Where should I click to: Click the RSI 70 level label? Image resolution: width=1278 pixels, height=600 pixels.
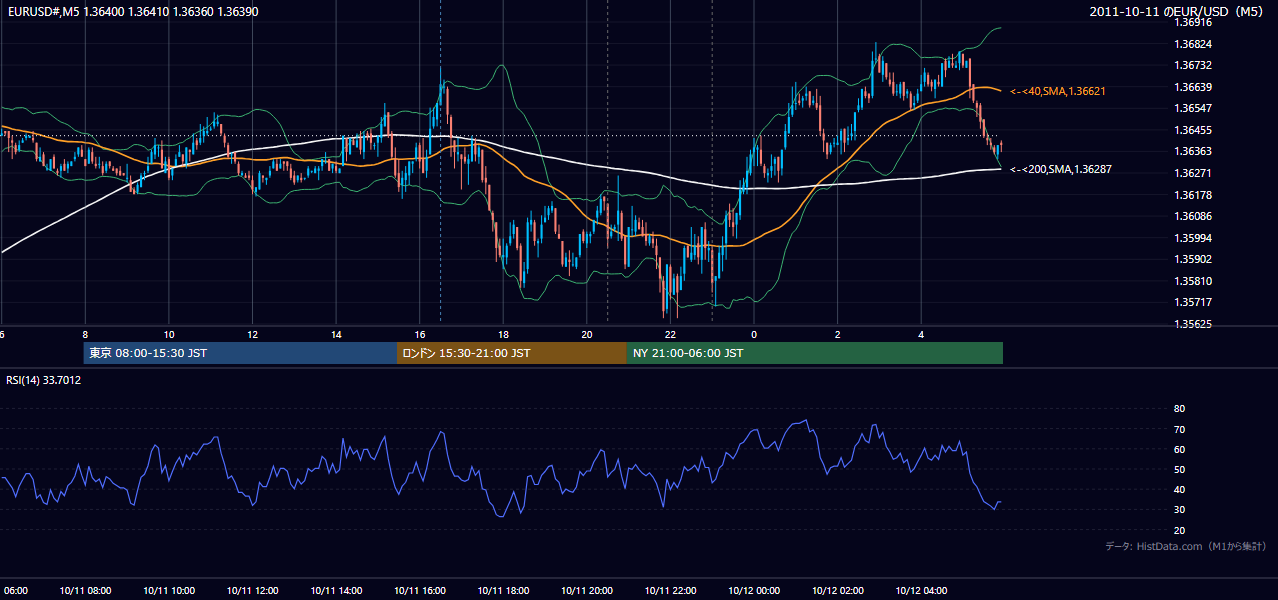pyautogui.click(x=1180, y=429)
